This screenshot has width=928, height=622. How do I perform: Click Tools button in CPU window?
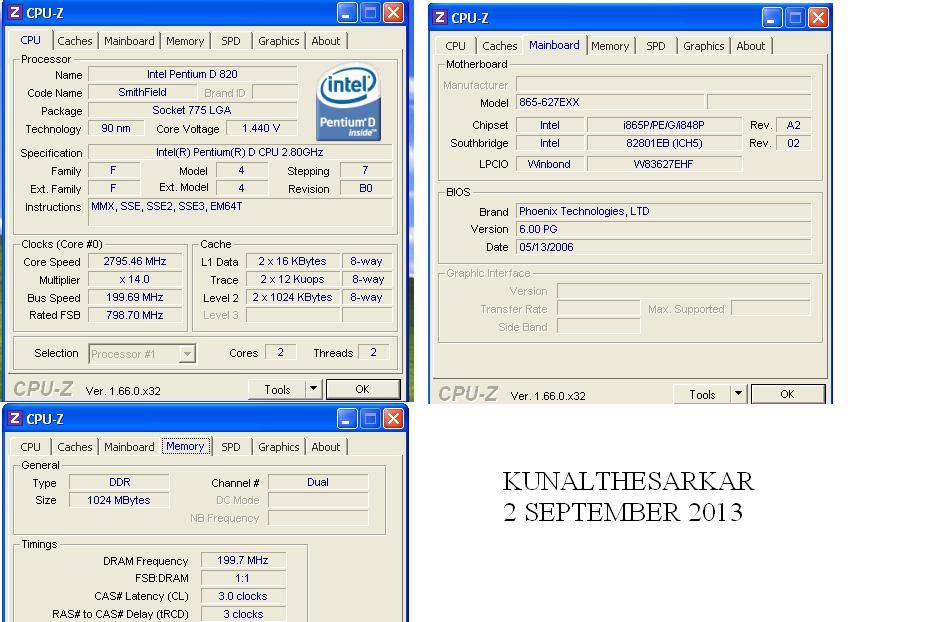tap(277, 389)
